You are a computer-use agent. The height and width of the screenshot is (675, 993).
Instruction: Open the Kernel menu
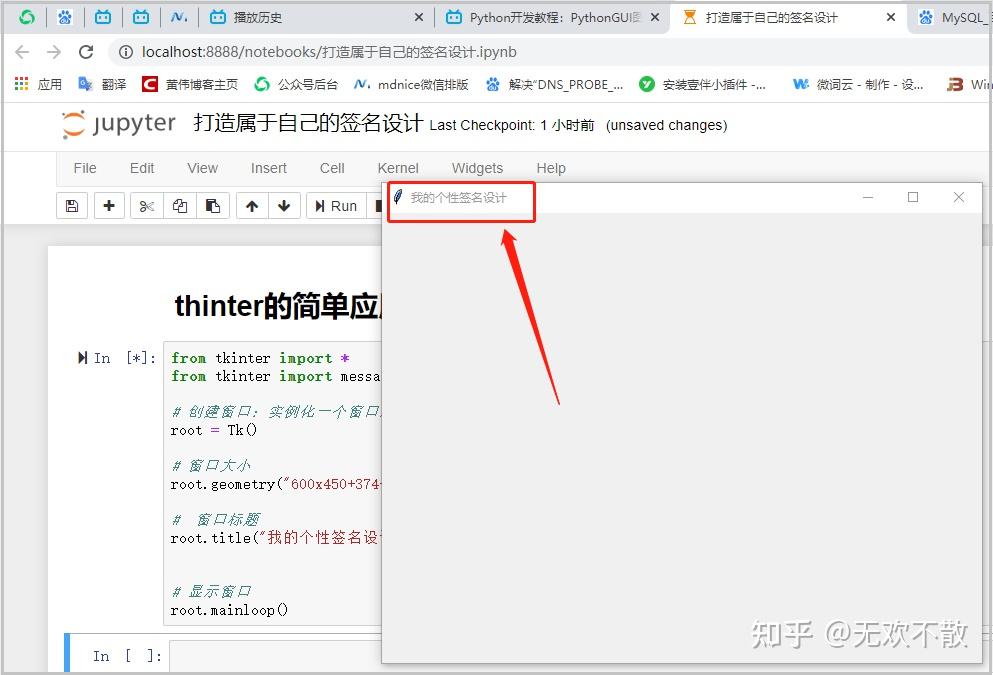(397, 168)
